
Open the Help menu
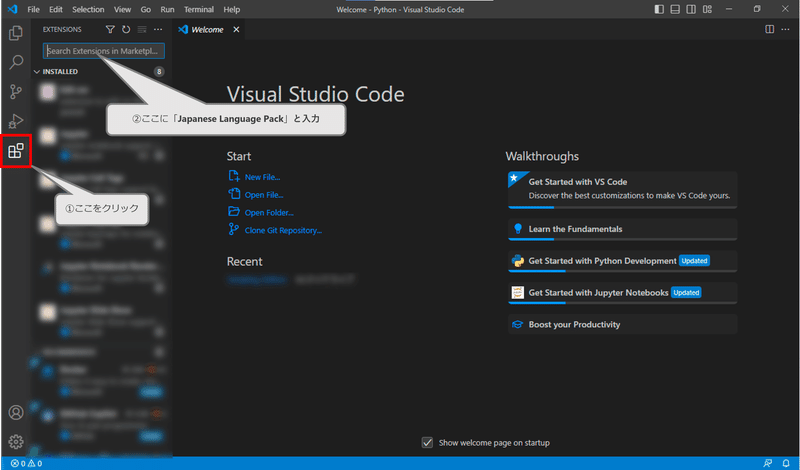(x=232, y=9)
